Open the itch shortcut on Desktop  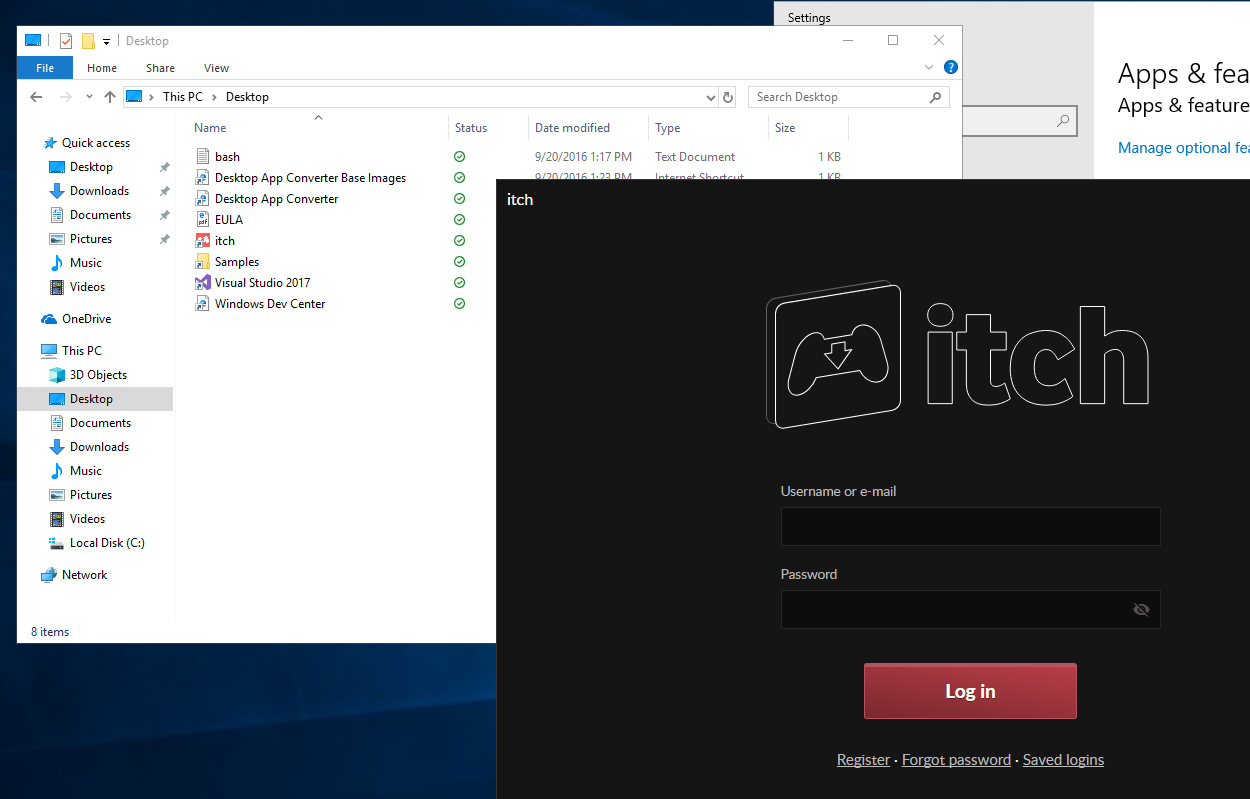pos(223,240)
